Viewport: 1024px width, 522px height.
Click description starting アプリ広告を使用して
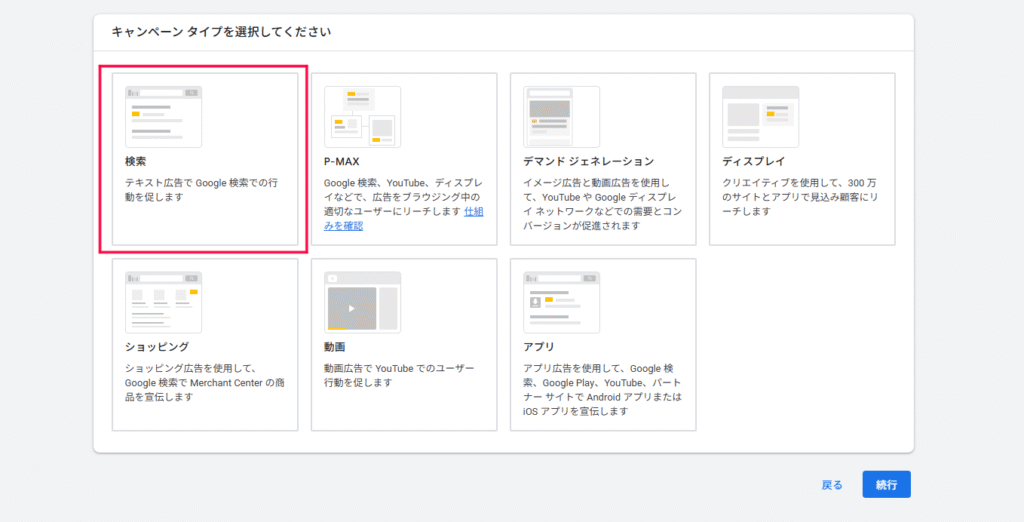(x=602, y=390)
